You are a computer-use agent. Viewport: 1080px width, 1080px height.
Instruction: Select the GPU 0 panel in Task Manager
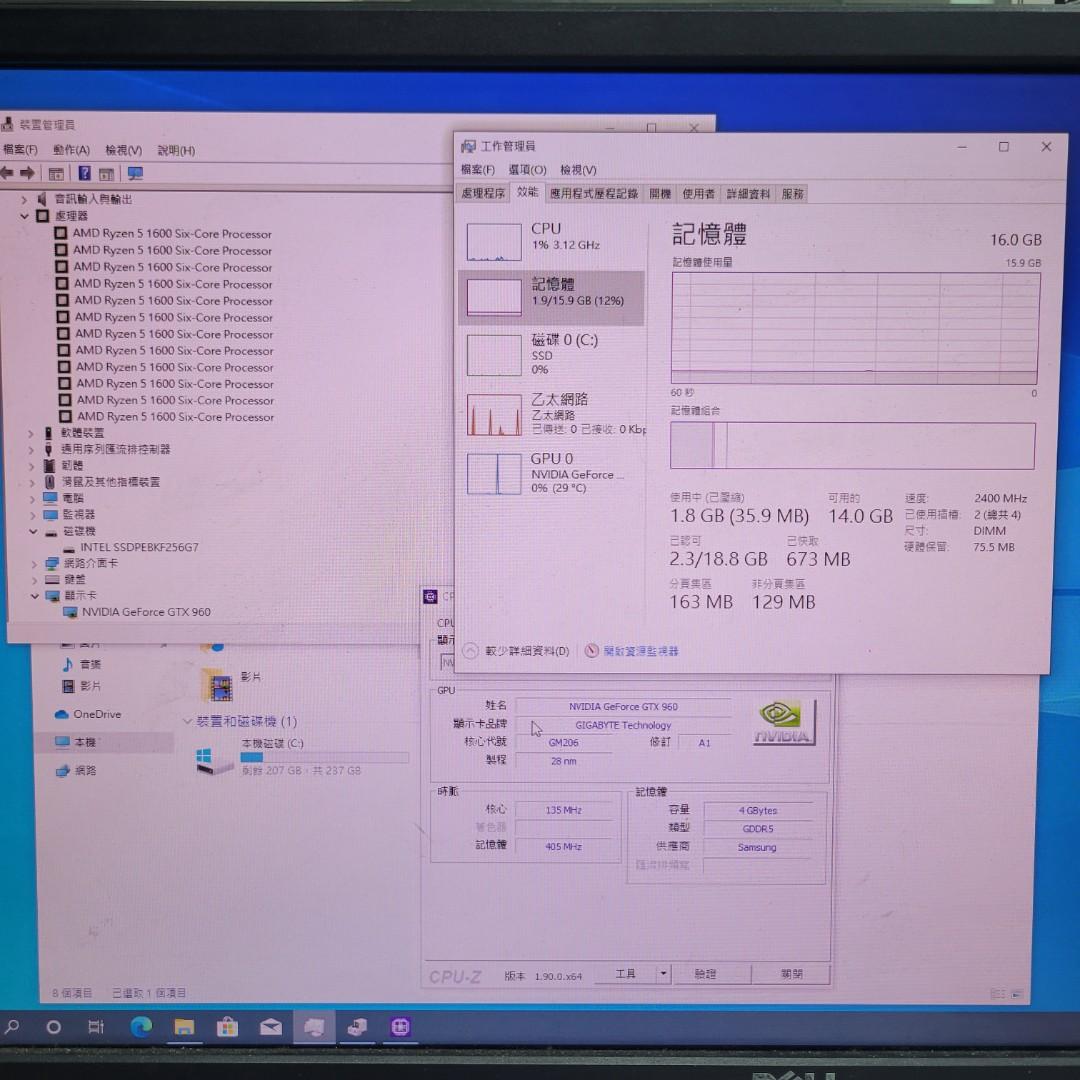click(x=551, y=472)
